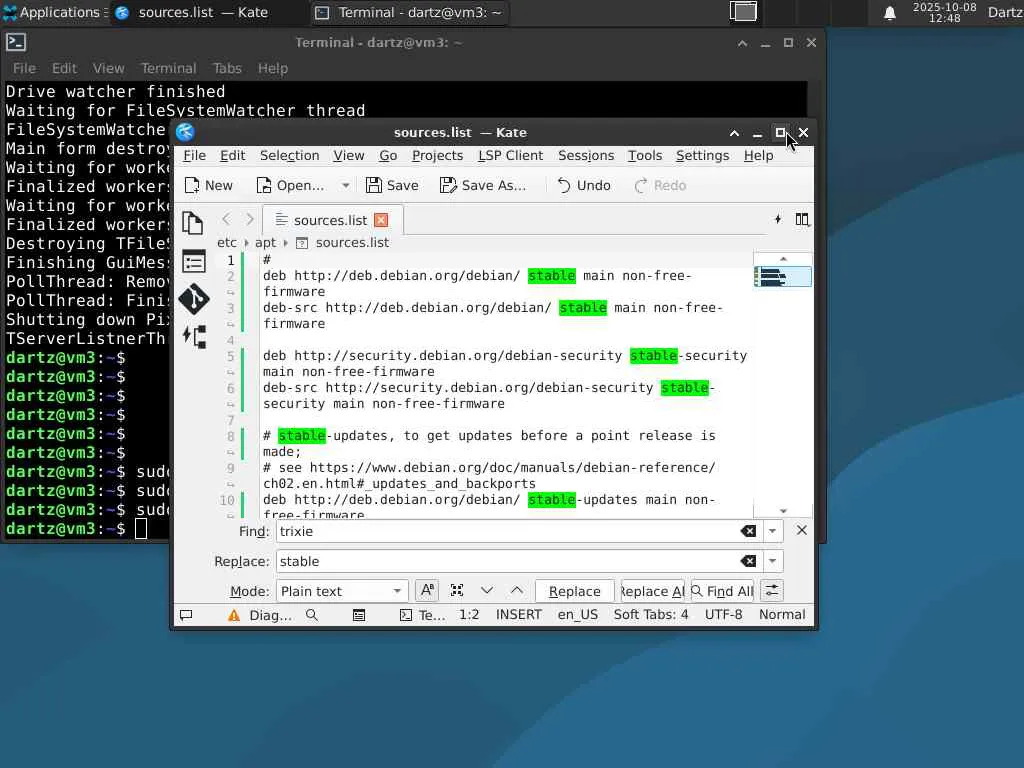Expand the Open recent files dropdown arrow

(345, 185)
